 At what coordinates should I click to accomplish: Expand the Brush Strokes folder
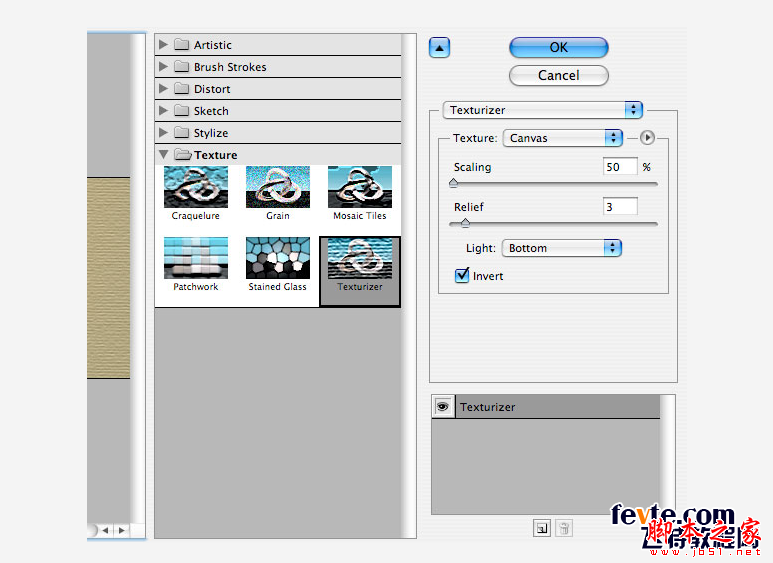pyautogui.click(x=163, y=67)
